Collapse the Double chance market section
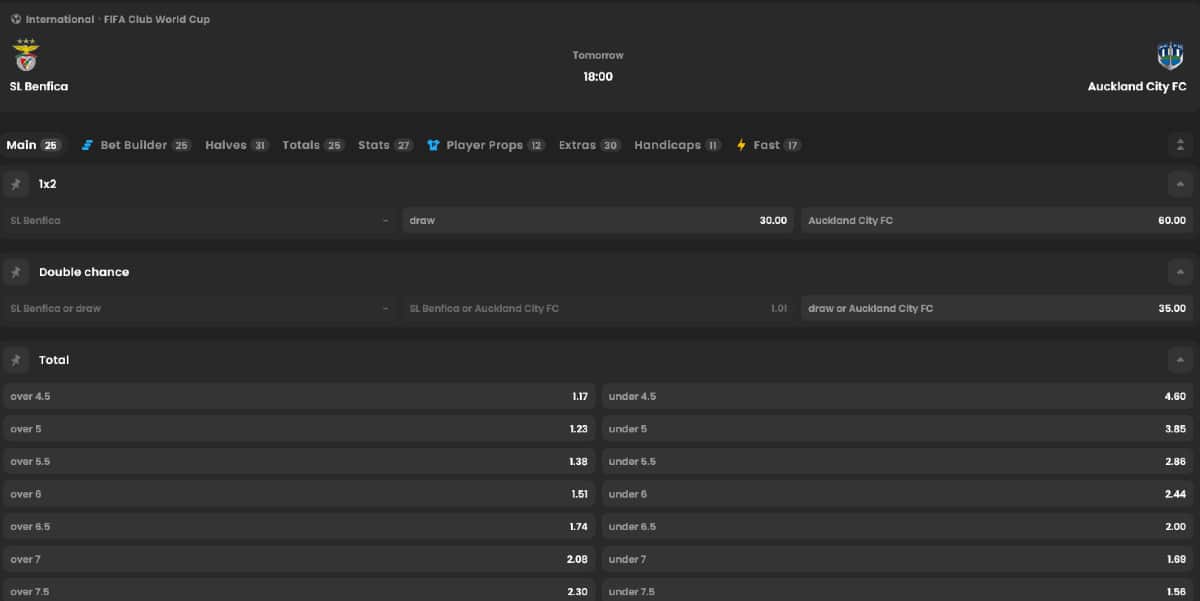This screenshot has width=1200, height=601. coord(1180,272)
